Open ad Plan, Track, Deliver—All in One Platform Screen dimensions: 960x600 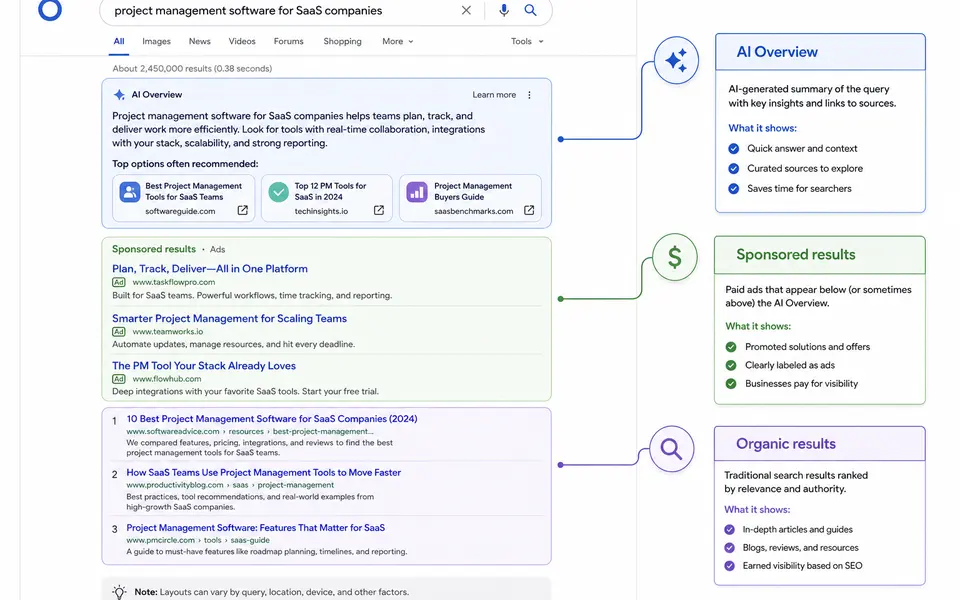210,269
